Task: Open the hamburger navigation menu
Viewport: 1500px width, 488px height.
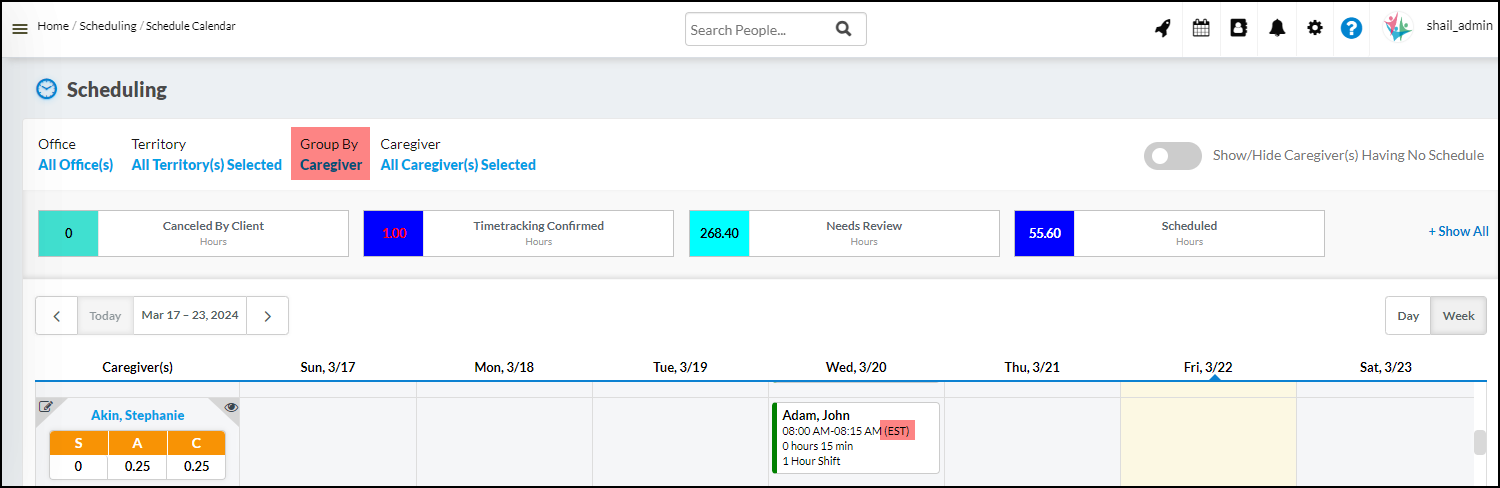Action: pos(20,29)
